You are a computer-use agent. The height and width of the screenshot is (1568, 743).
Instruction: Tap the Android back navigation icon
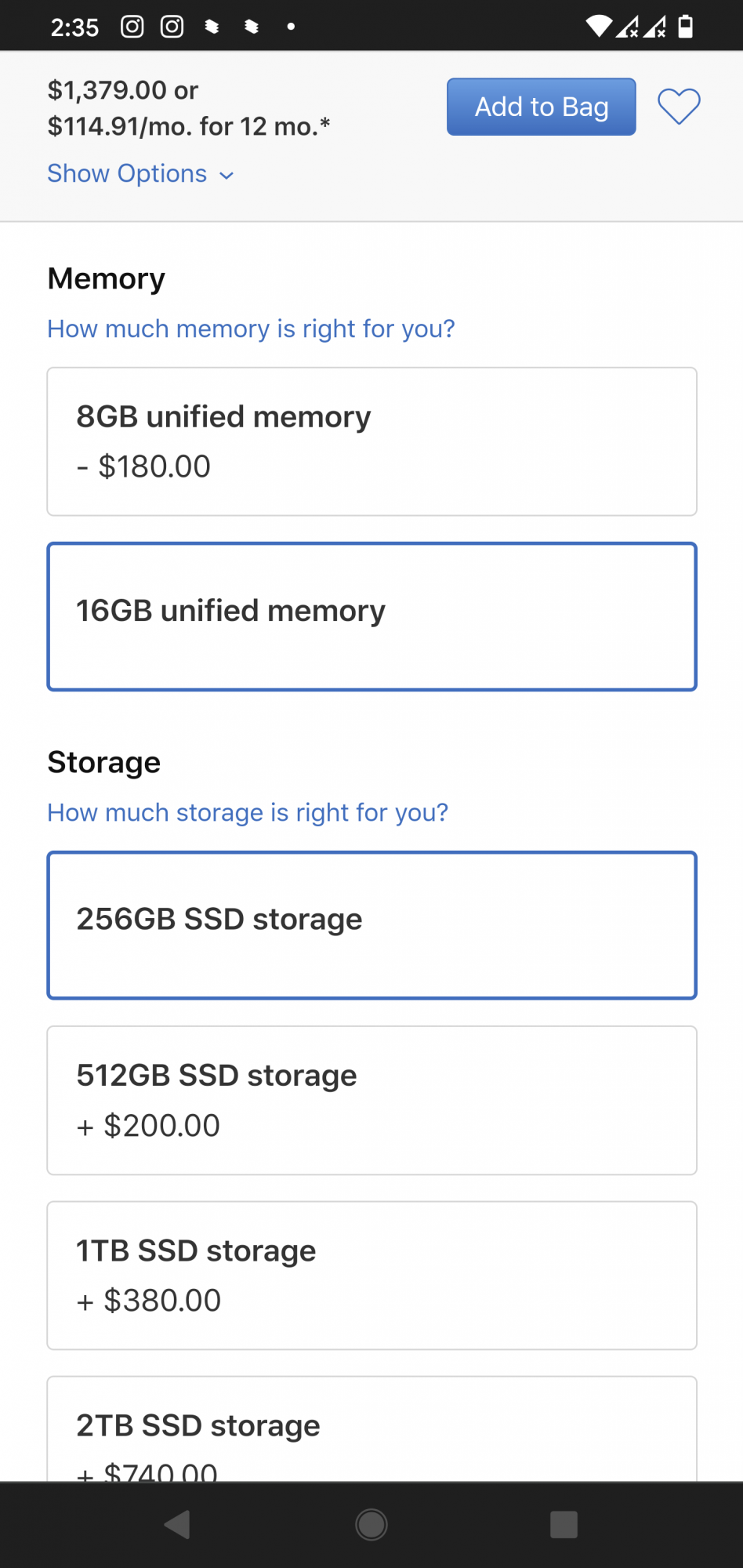coord(178,1525)
